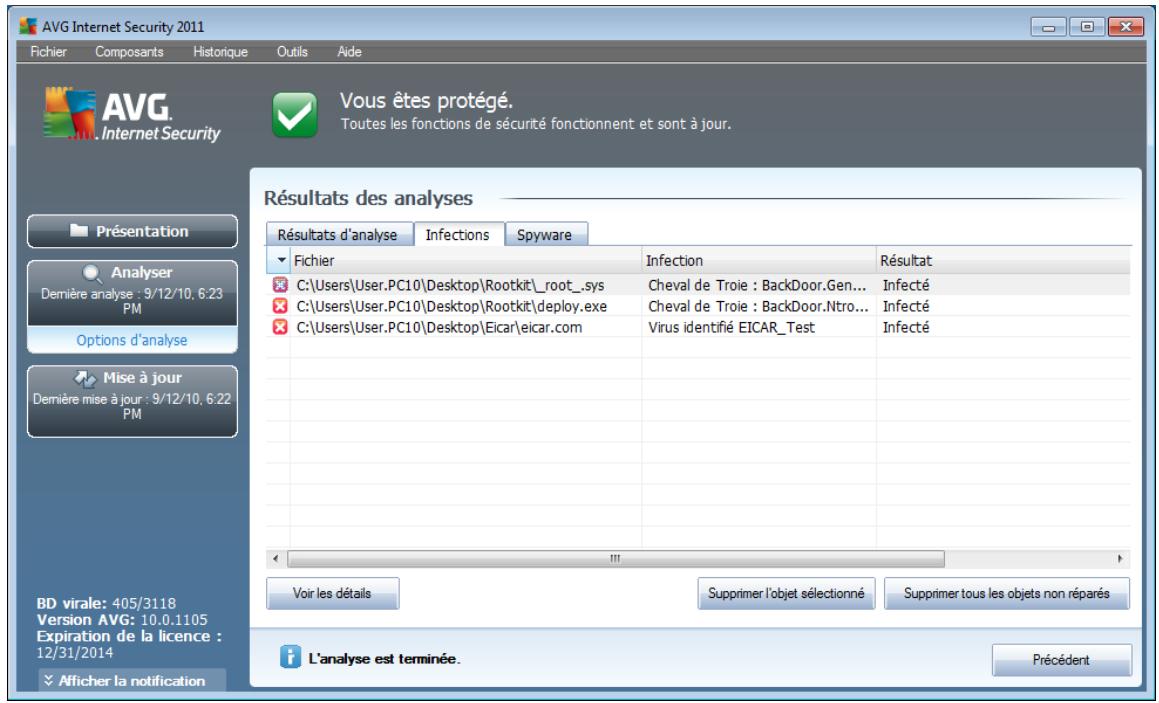Image resolution: width=1159 pixels, height=703 pixels.
Task: Open the Mise à jour section
Action: tap(132, 401)
